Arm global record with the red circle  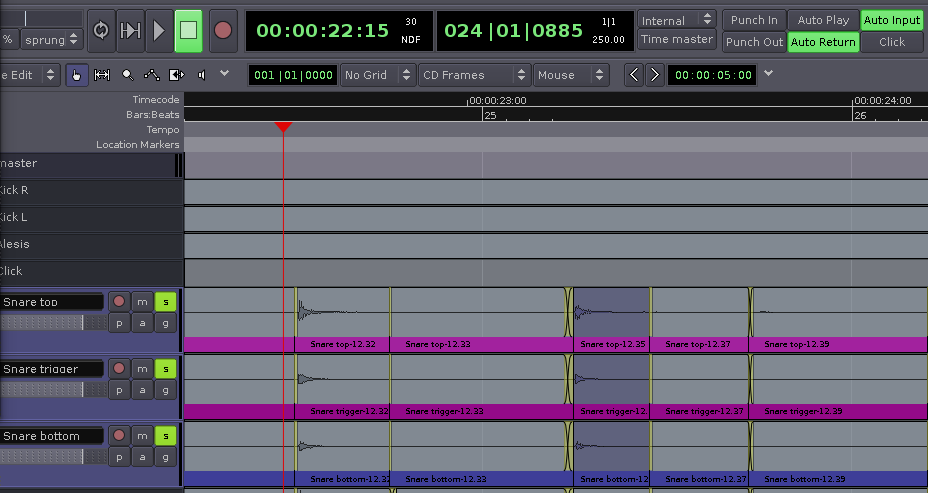(x=223, y=30)
